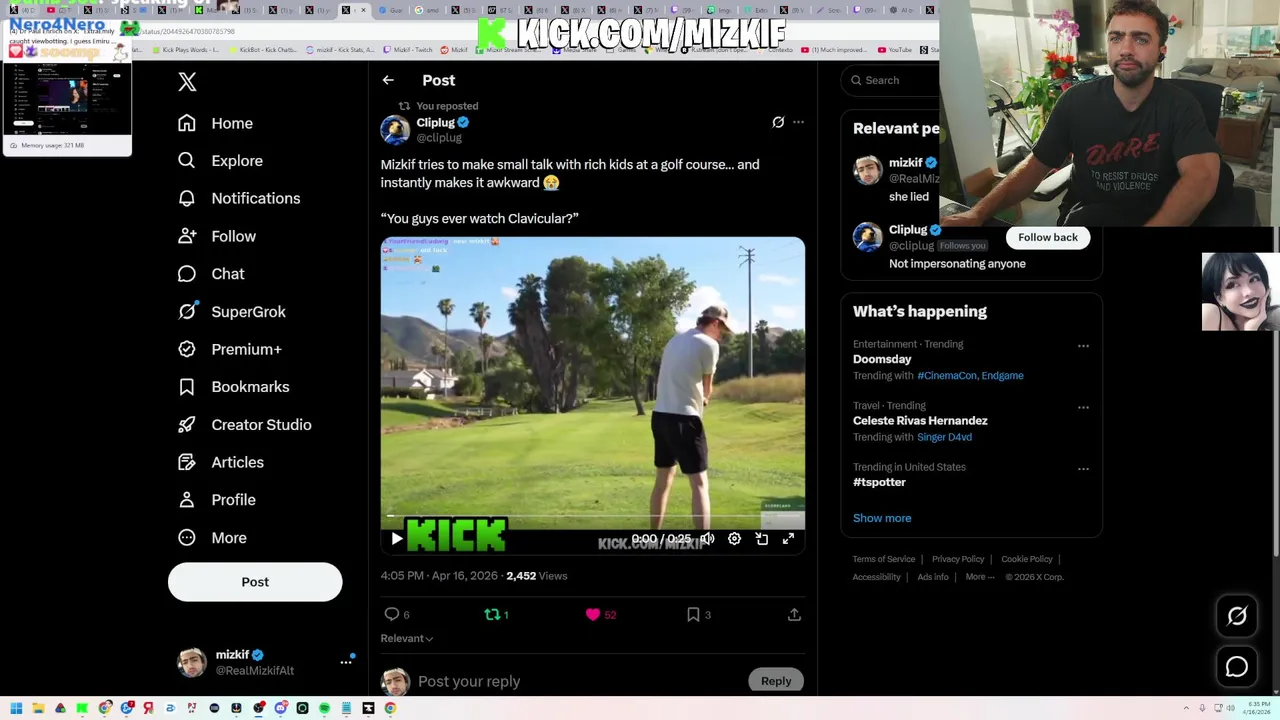This screenshot has width=1280, height=720.
Task: Open the Kick app icon in taskbar
Action: 82,708
